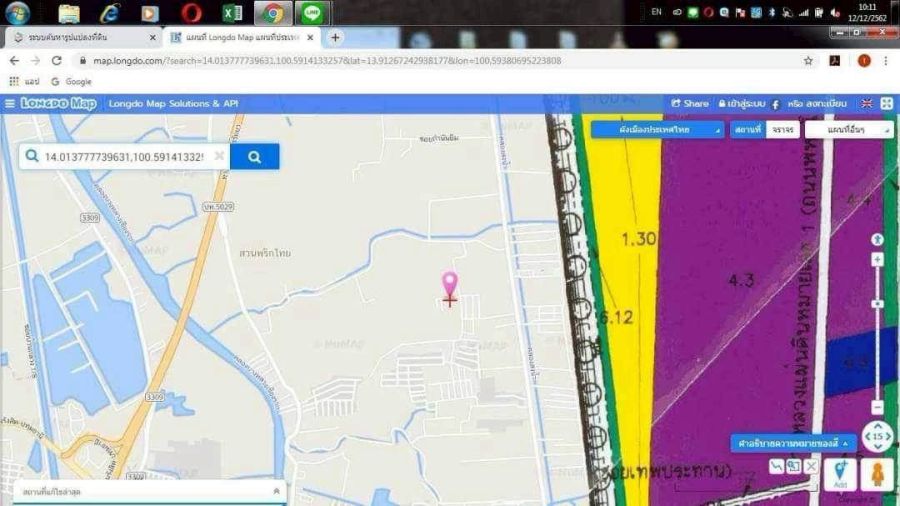The height and width of the screenshot is (506, 900).
Task: Open the Windows Start orb
Action: point(18,13)
